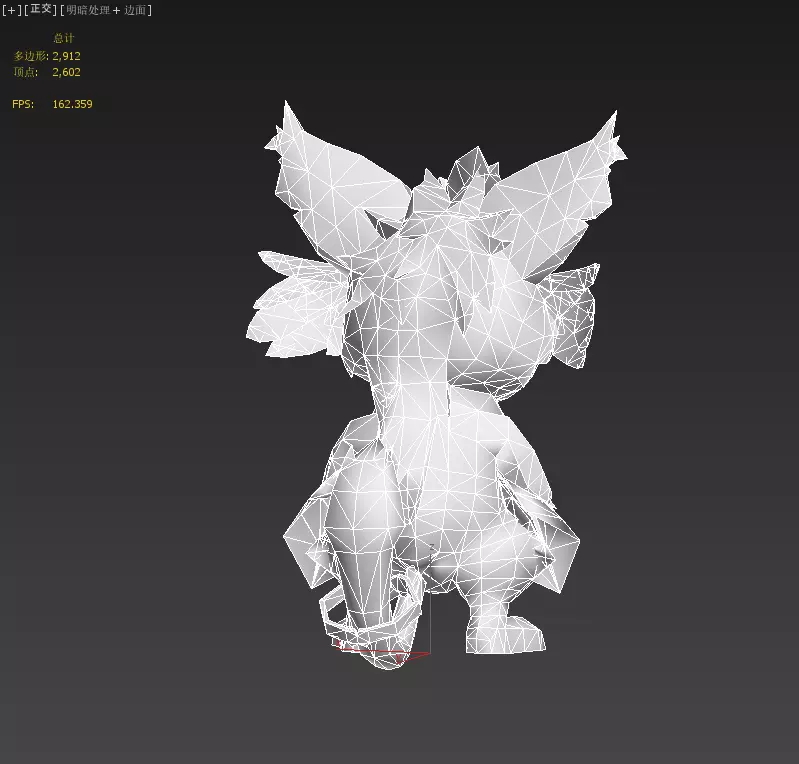Click the polygon count value 2,912

pos(66,56)
